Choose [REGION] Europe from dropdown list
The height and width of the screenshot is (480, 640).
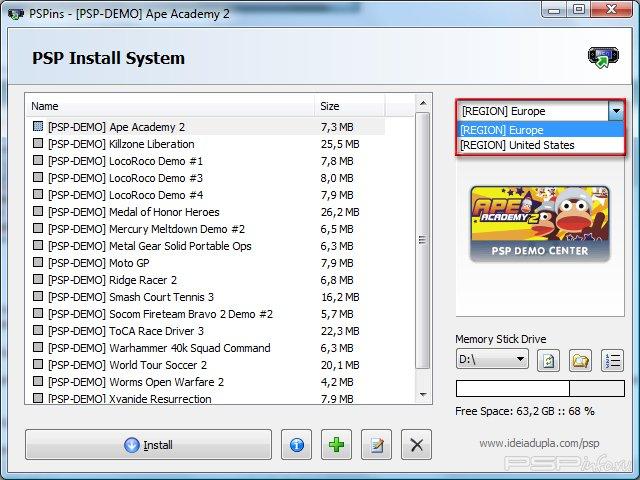click(x=502, y=130)
